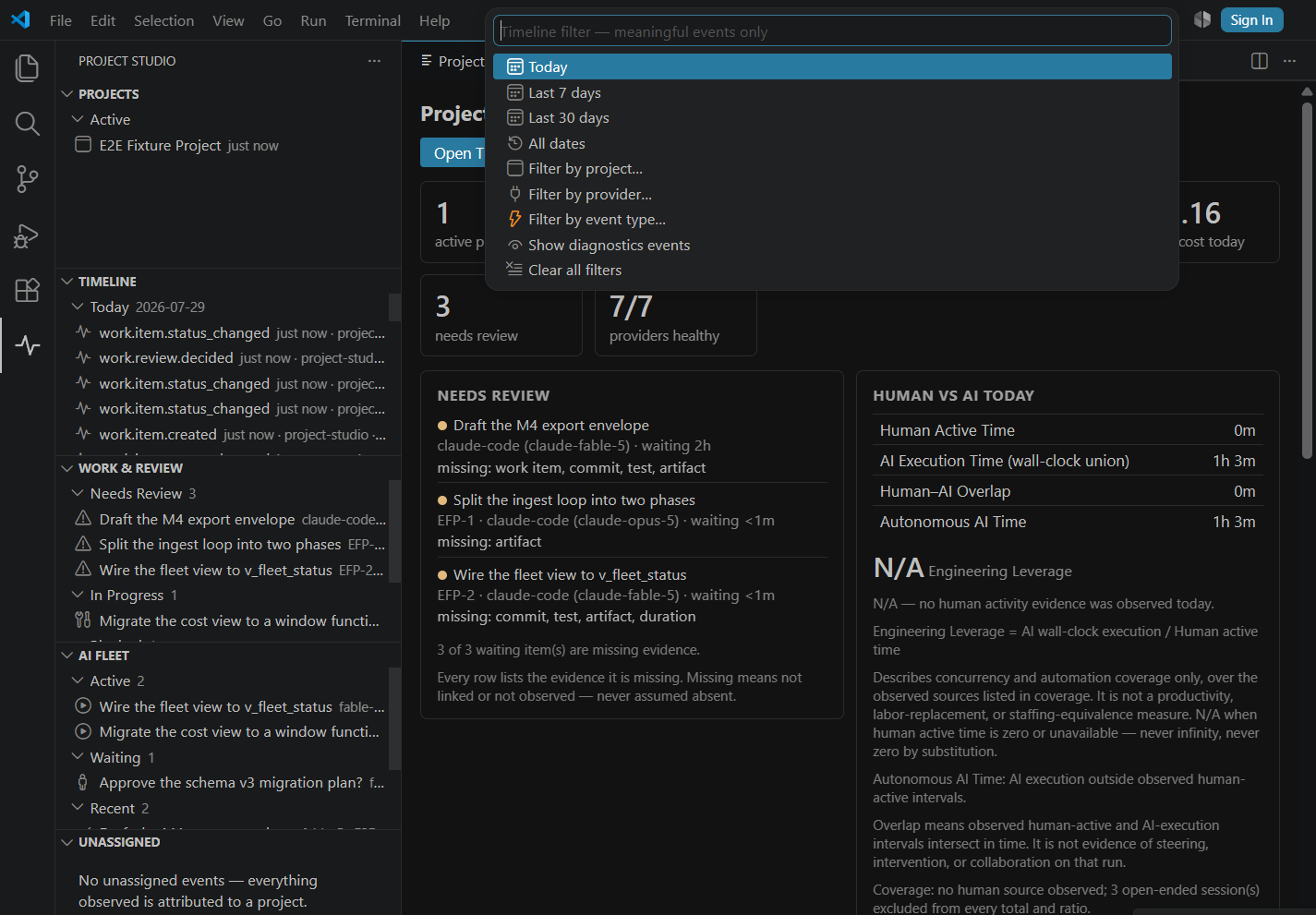
Task: Click clear icon beside Clear all filters
Action: point(514,270)
